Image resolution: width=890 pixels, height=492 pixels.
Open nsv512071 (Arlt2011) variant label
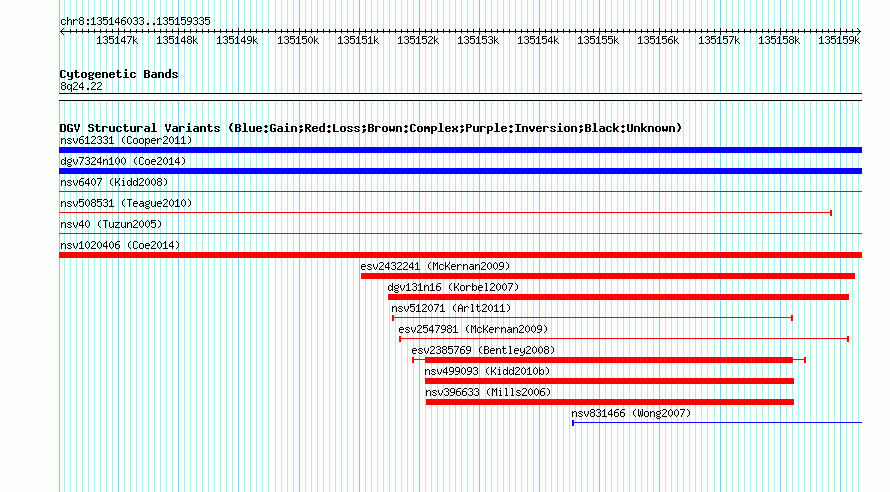pyautogui.click(x=451, y=308)
